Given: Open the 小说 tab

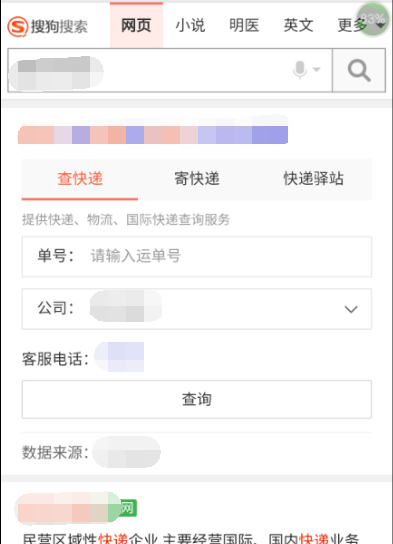Looking at the screenshot, I should (x=190, y=25).
